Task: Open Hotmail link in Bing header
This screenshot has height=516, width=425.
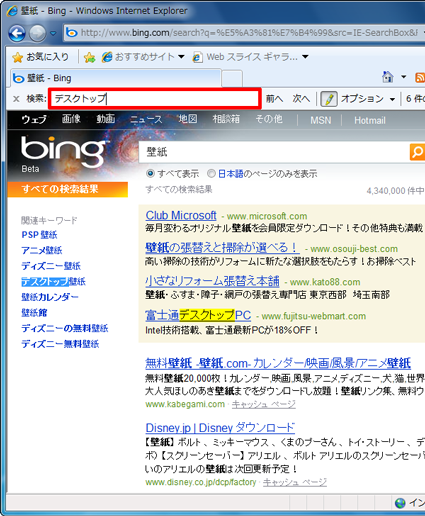Action: (x=370, y=120)
